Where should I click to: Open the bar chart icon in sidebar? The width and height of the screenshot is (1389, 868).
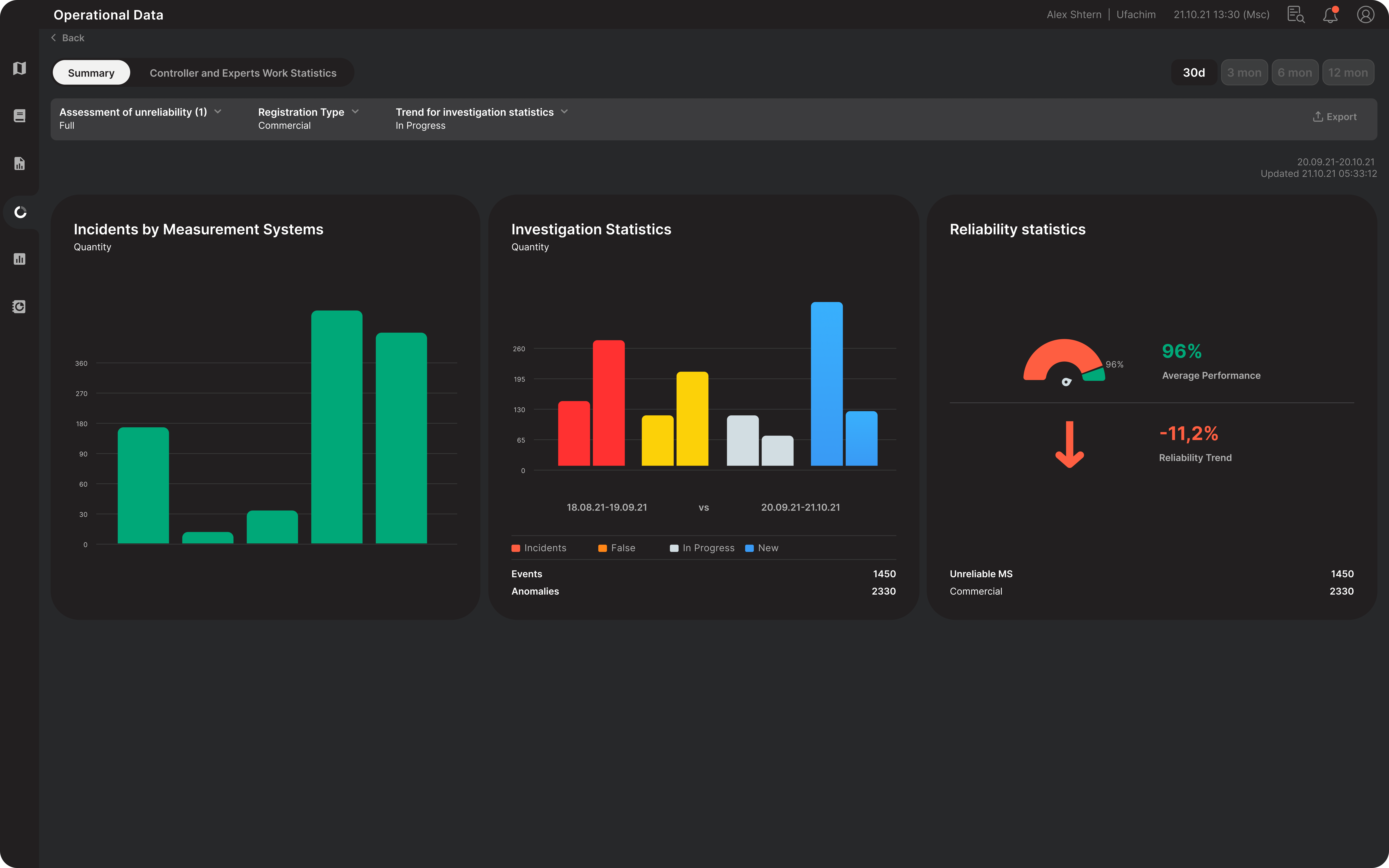click(x=20, y=259)
